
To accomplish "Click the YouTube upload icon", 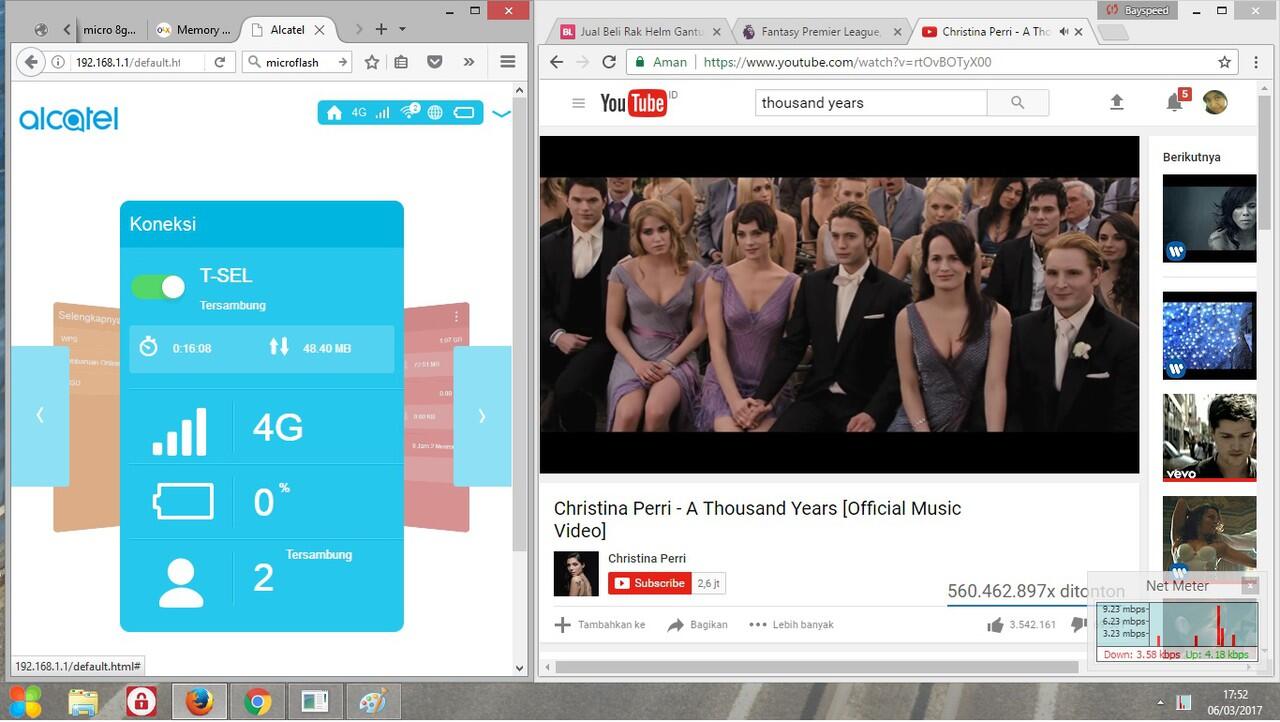I will (x=1117, y=102).
